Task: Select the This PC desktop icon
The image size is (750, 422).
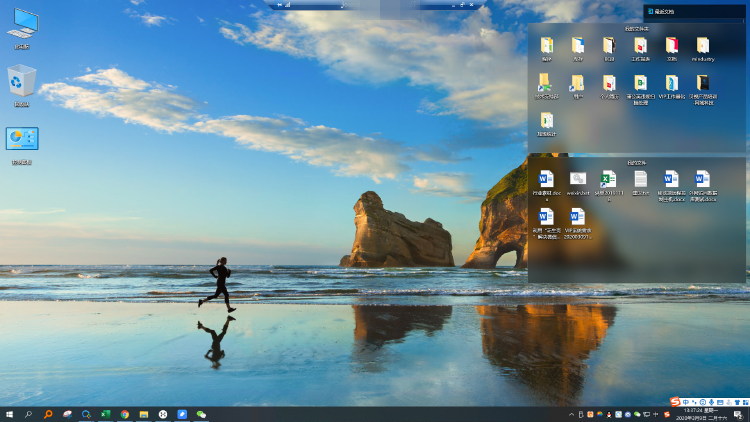Action: [22, 28]
